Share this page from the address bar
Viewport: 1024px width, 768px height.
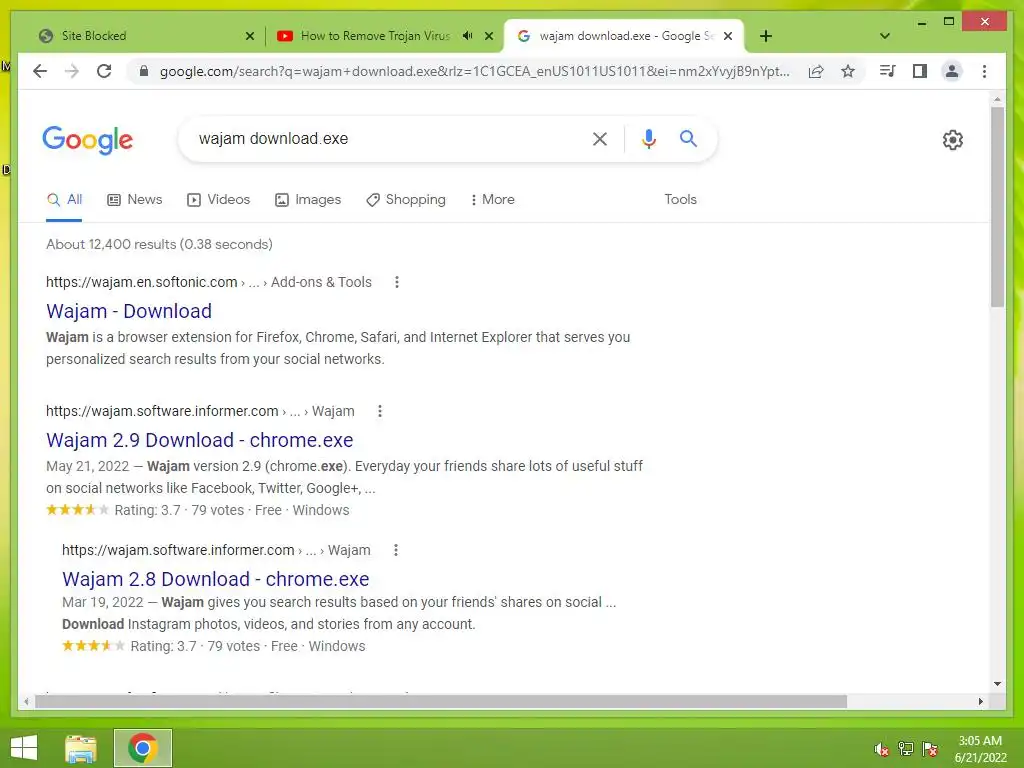(816, 71)
